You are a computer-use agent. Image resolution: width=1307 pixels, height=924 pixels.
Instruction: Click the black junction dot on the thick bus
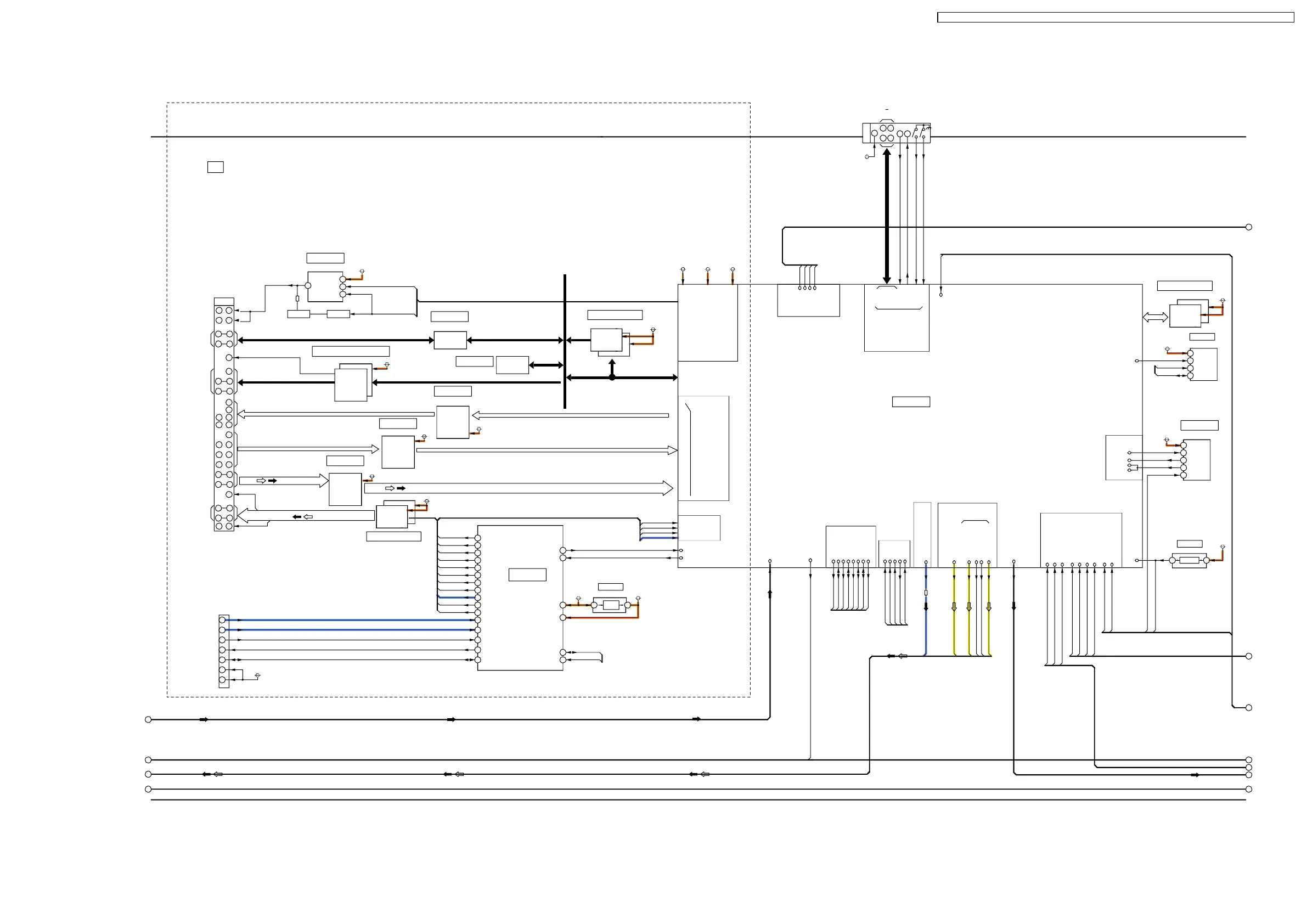coord(612,378)
